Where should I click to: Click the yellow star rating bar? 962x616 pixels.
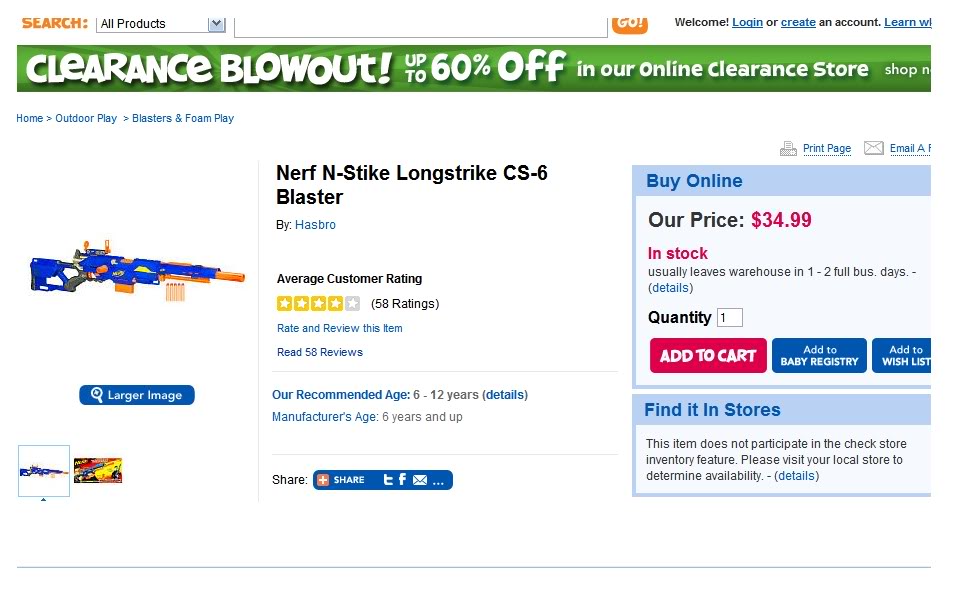click(x=318, y=303)
